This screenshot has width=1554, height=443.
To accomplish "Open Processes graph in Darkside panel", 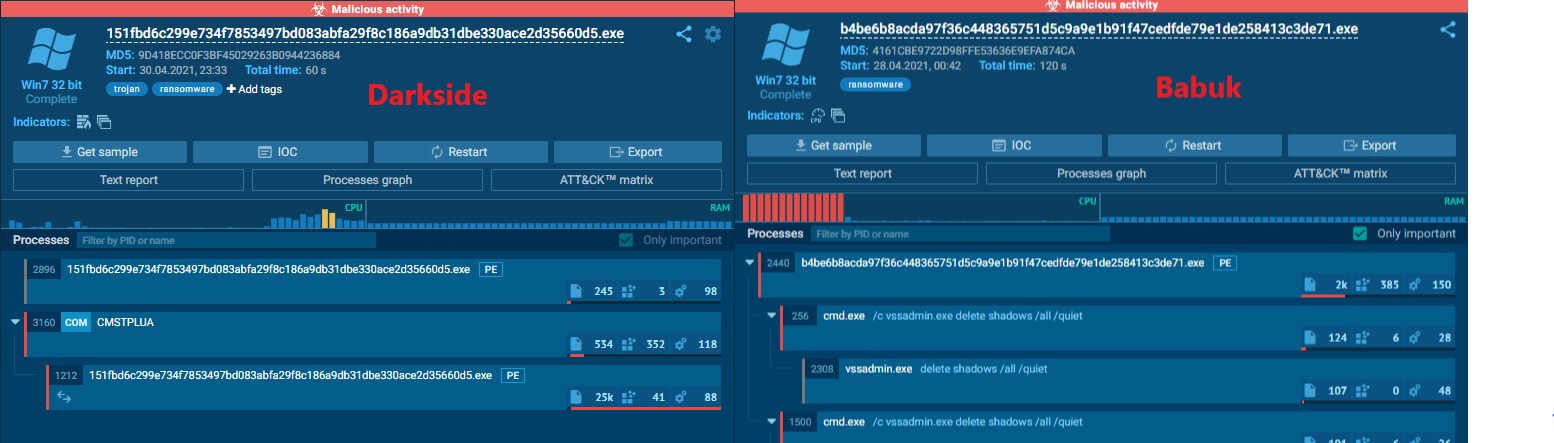I will [x=368, y=181].
